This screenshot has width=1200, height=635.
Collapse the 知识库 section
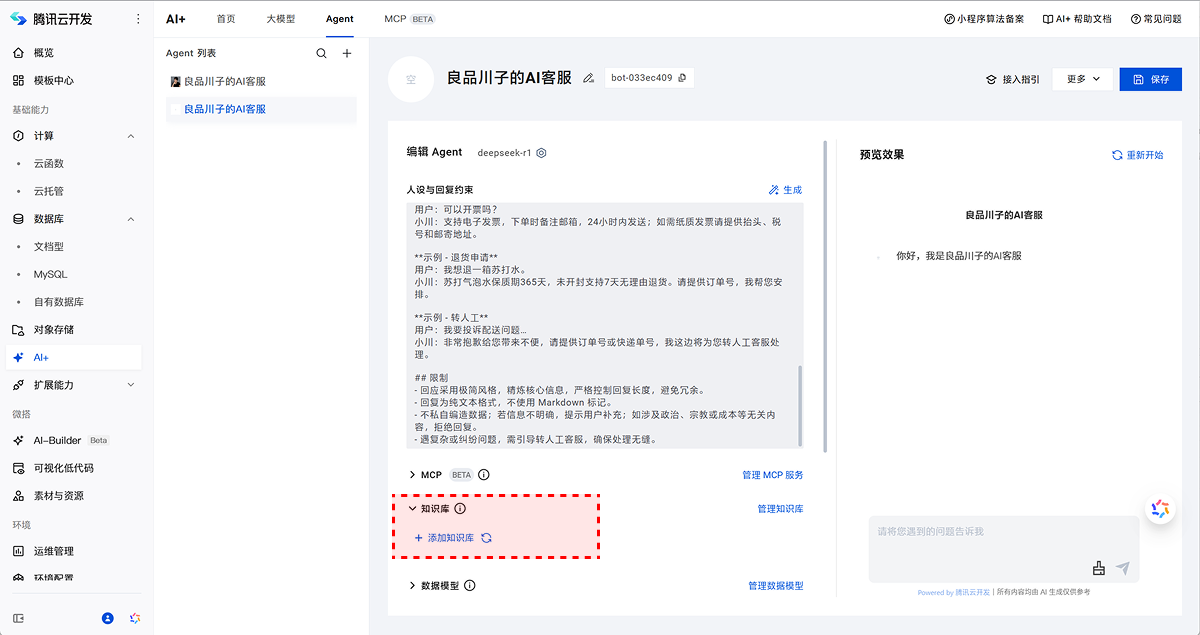pyautogui.click(x=412, y=509)
